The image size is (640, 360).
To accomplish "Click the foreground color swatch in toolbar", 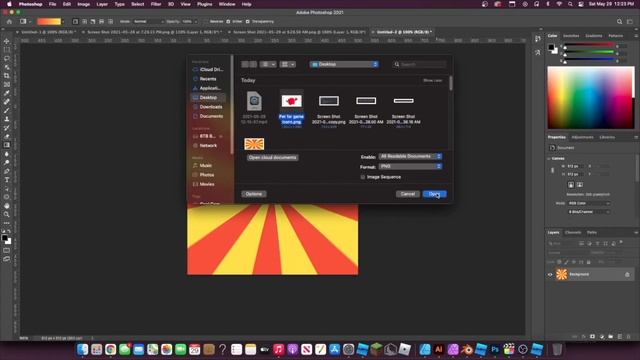I will pos(4,238).
